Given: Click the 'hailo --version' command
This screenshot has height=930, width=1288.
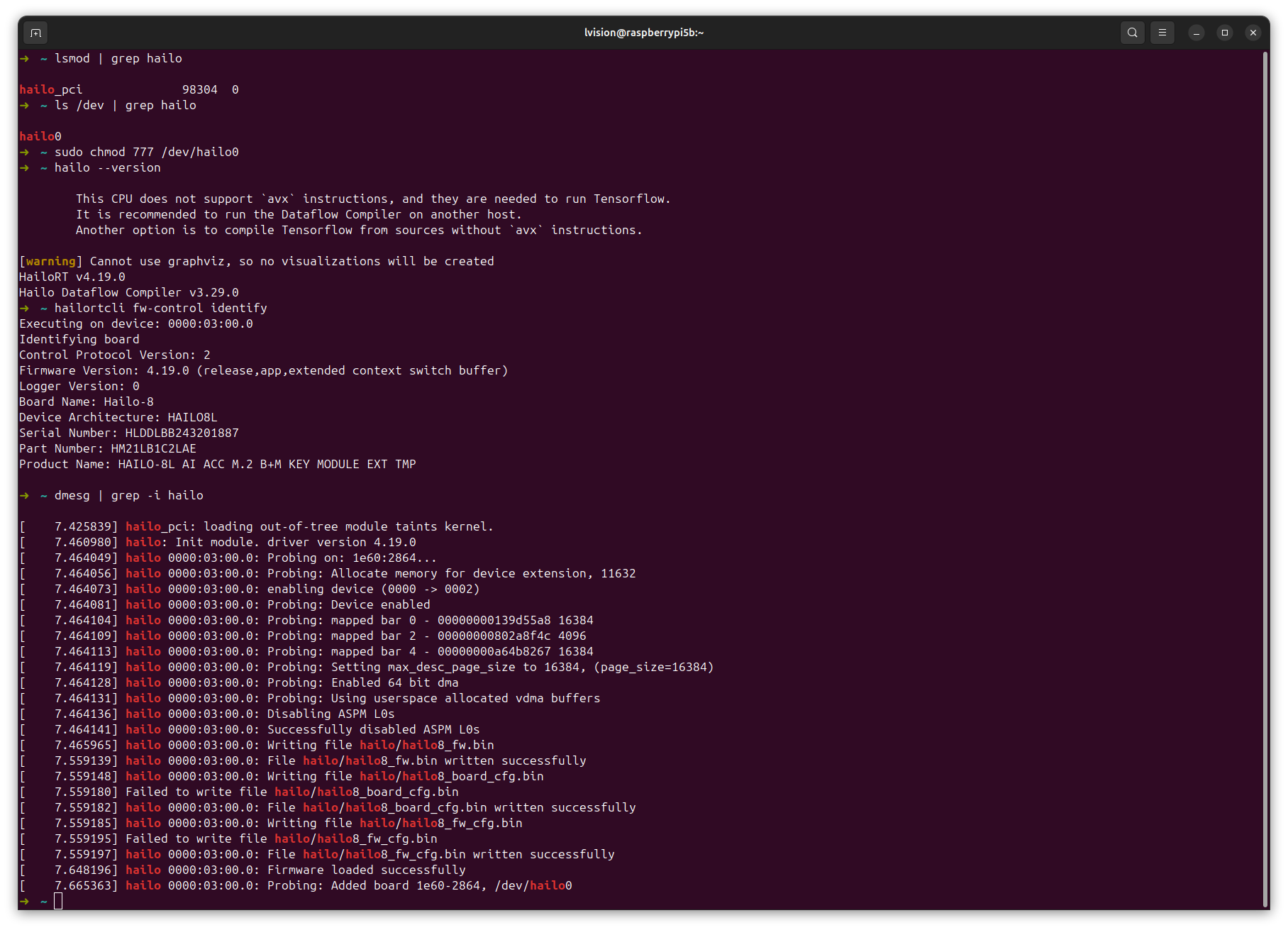Looking at the screenshot, I should click(108, 168).
